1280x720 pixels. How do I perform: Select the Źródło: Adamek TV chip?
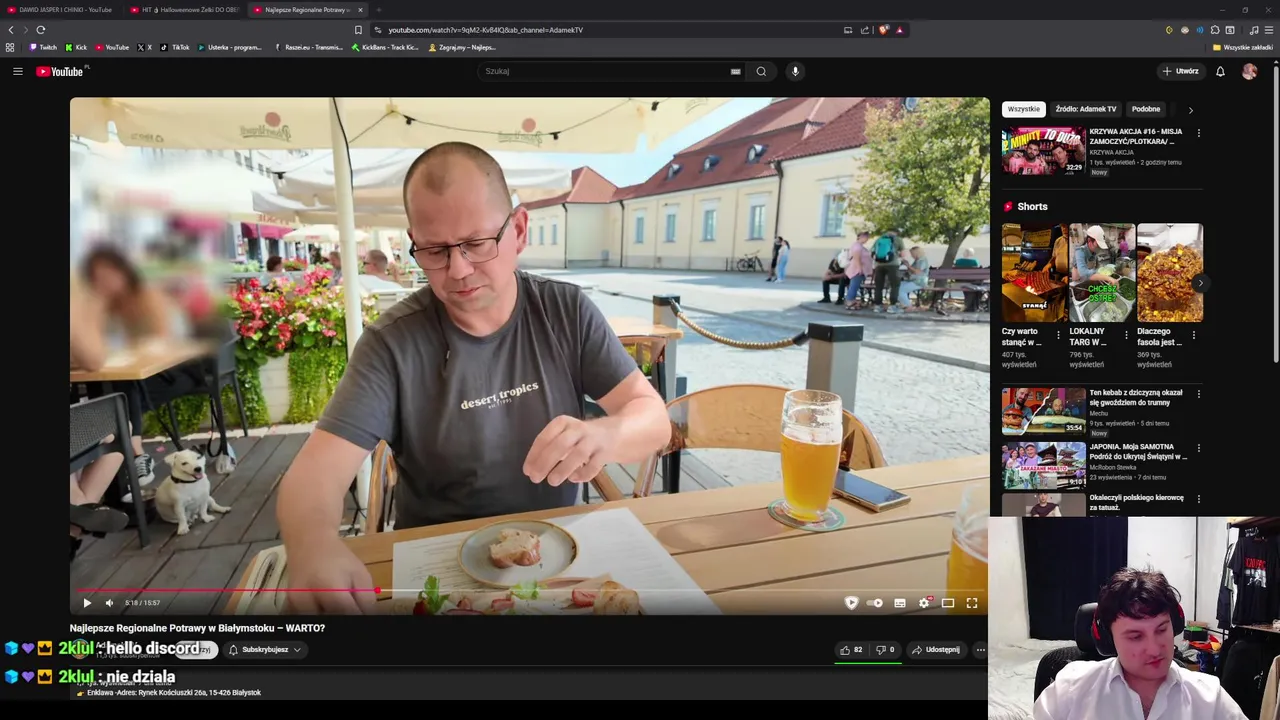[x=1085, y=109]
